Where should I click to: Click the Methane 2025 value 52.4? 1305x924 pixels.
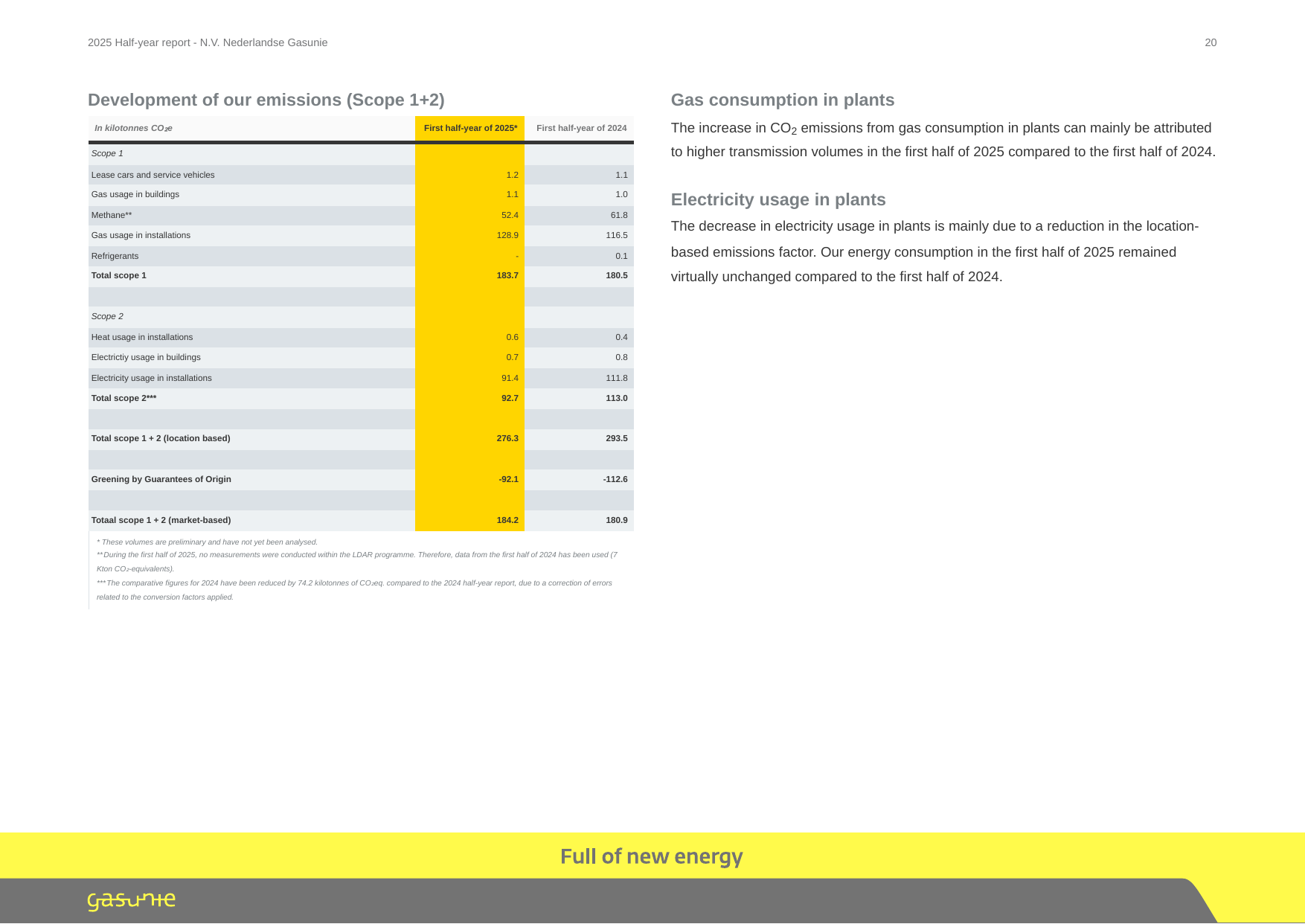tap(510, 215)
